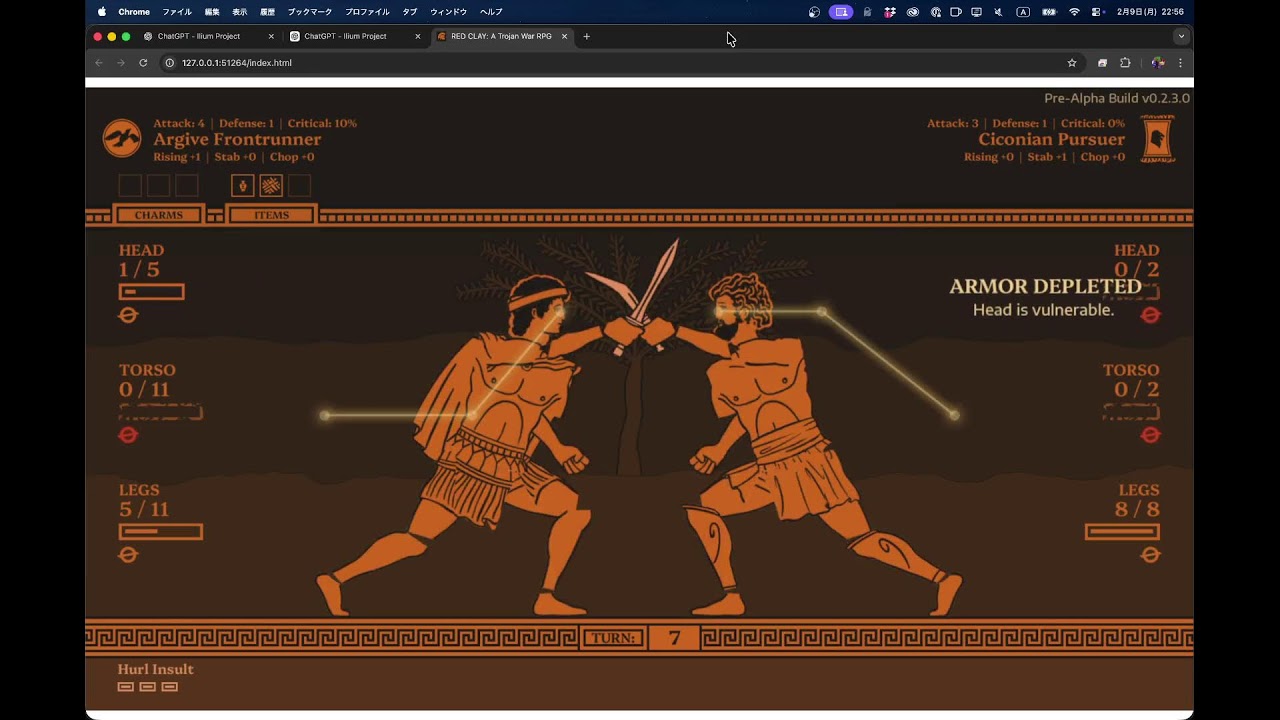The height and width of the screenshot is (720, 1280).
Task: Click the input source A icon
Action: pyautogui.click(x=1023, y=12)
